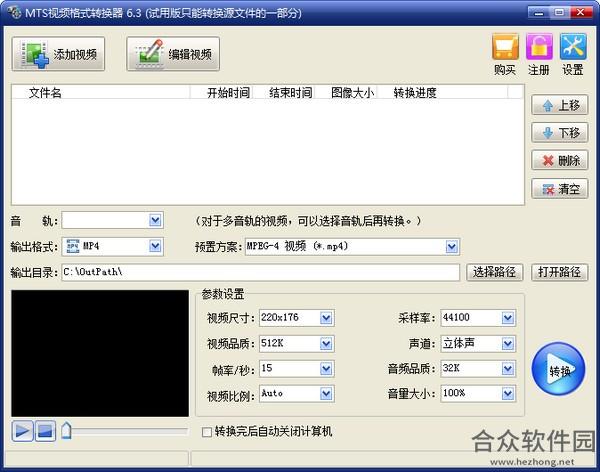This screenshot has height=472, width=600.
Task: Expand the 帧率/秒 15 dropdown
Action: 326,369
